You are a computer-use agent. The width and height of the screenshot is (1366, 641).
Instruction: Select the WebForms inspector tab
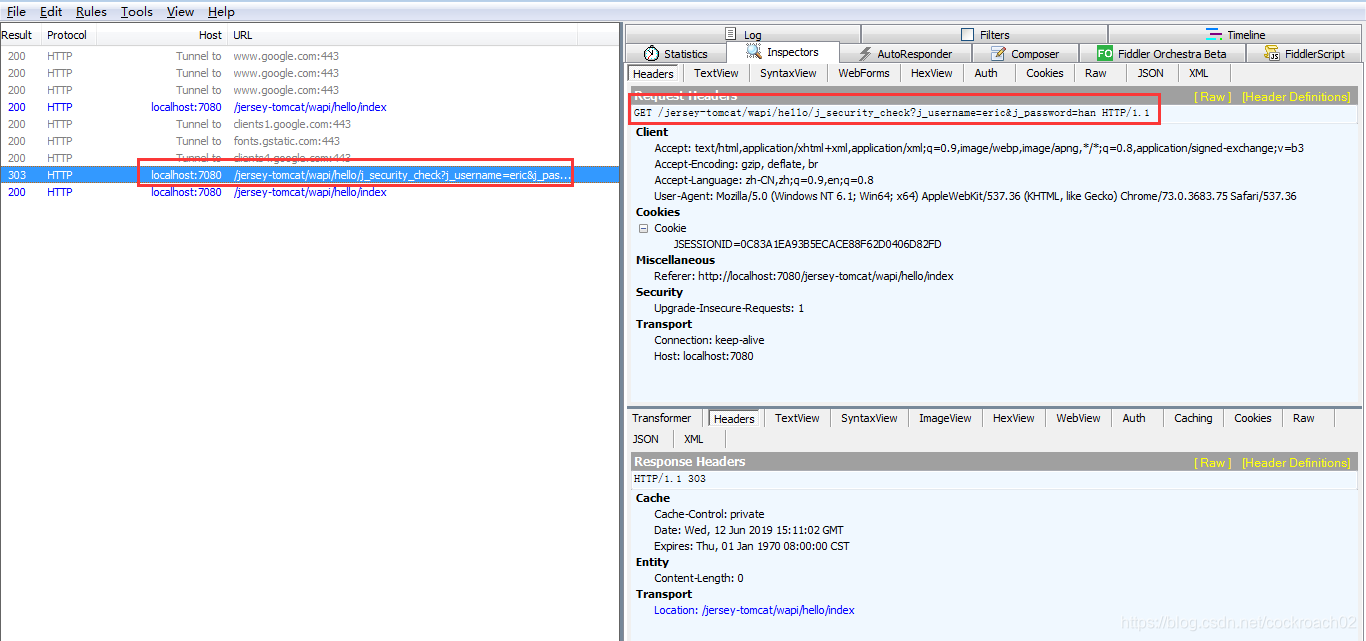[x=864, y=73]
